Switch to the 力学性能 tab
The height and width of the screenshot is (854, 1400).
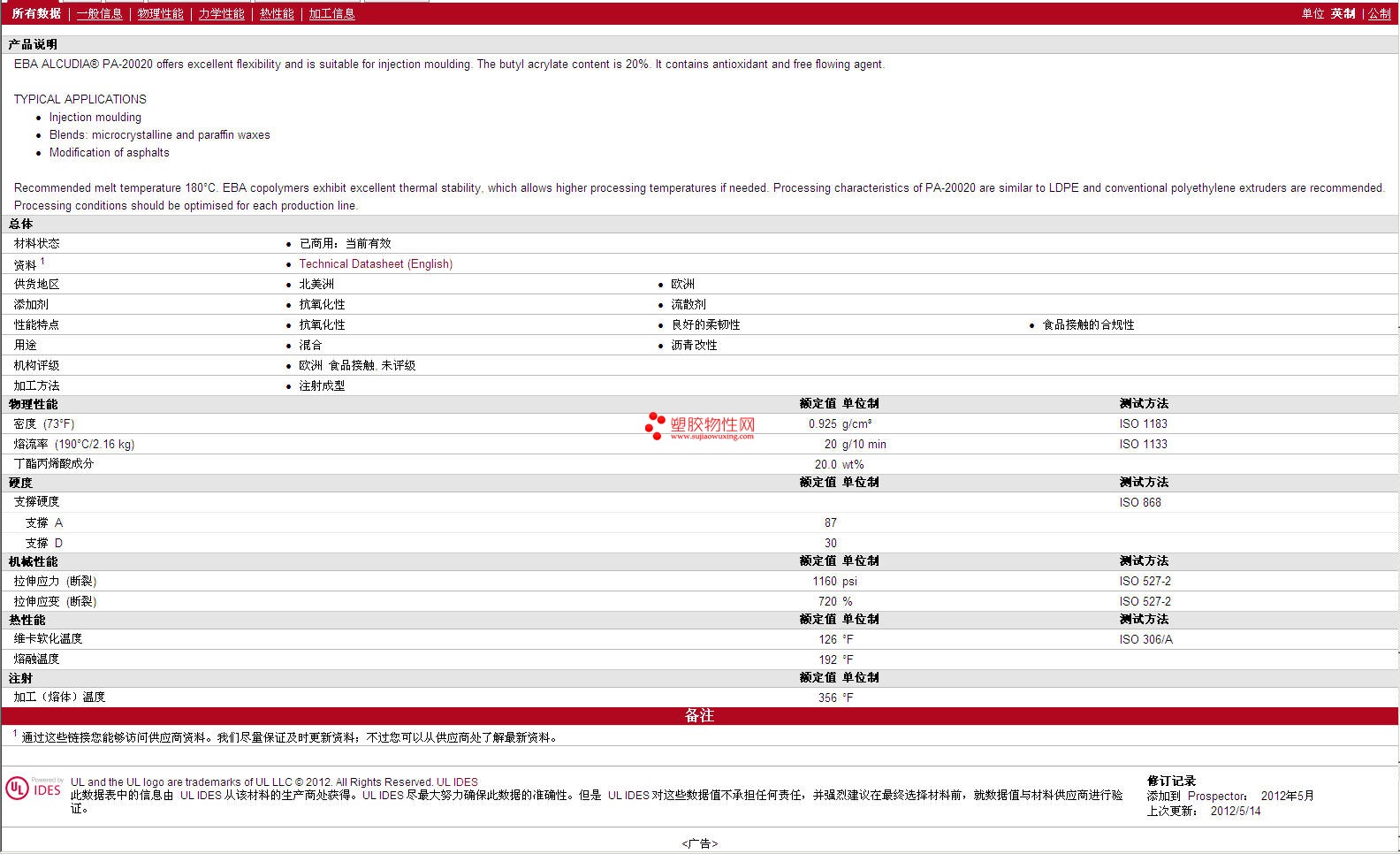(x=221, y=13)
